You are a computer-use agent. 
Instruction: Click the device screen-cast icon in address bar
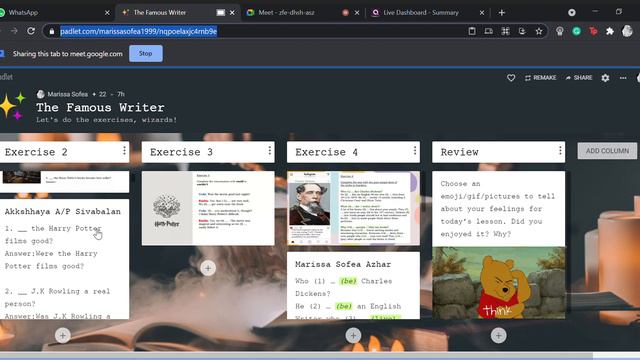pos(489,31)
